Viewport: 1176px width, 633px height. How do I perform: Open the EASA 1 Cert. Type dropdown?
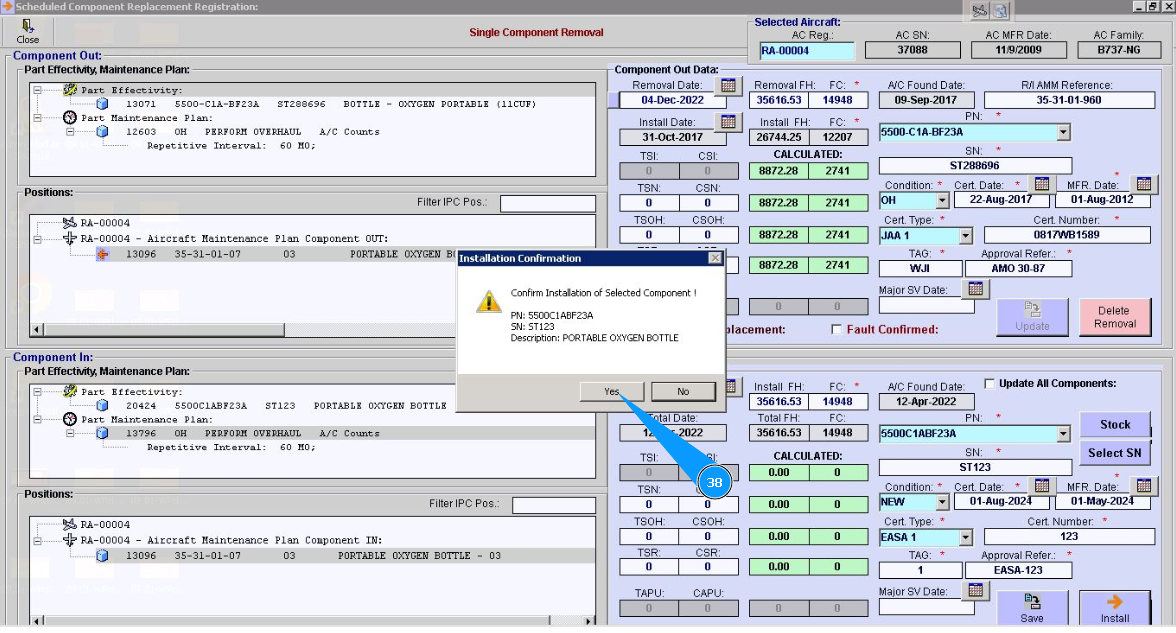[x=965, y=538]
